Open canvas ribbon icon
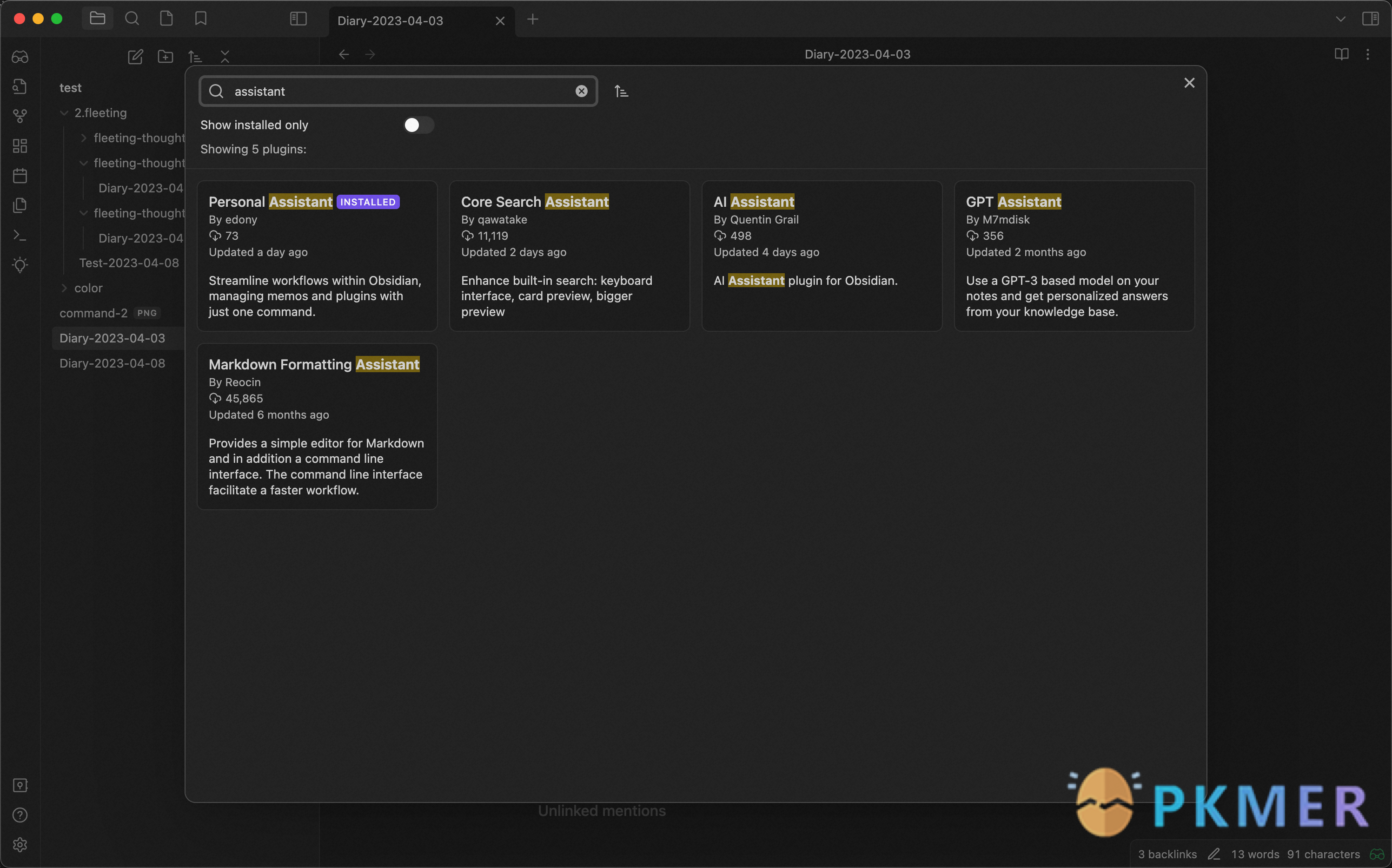This screenshot has height=868, width=1392. coord(20,146)
